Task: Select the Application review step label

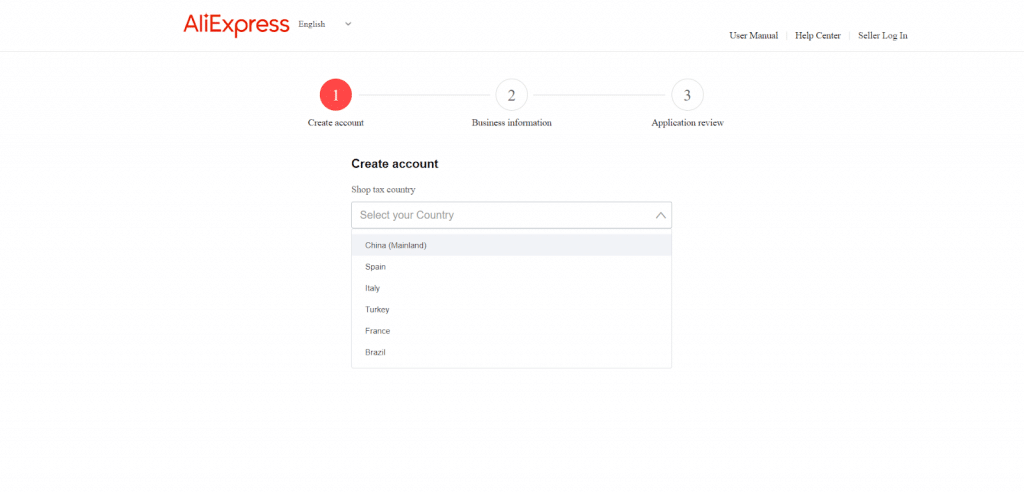Action: click(x=687, y=123)
